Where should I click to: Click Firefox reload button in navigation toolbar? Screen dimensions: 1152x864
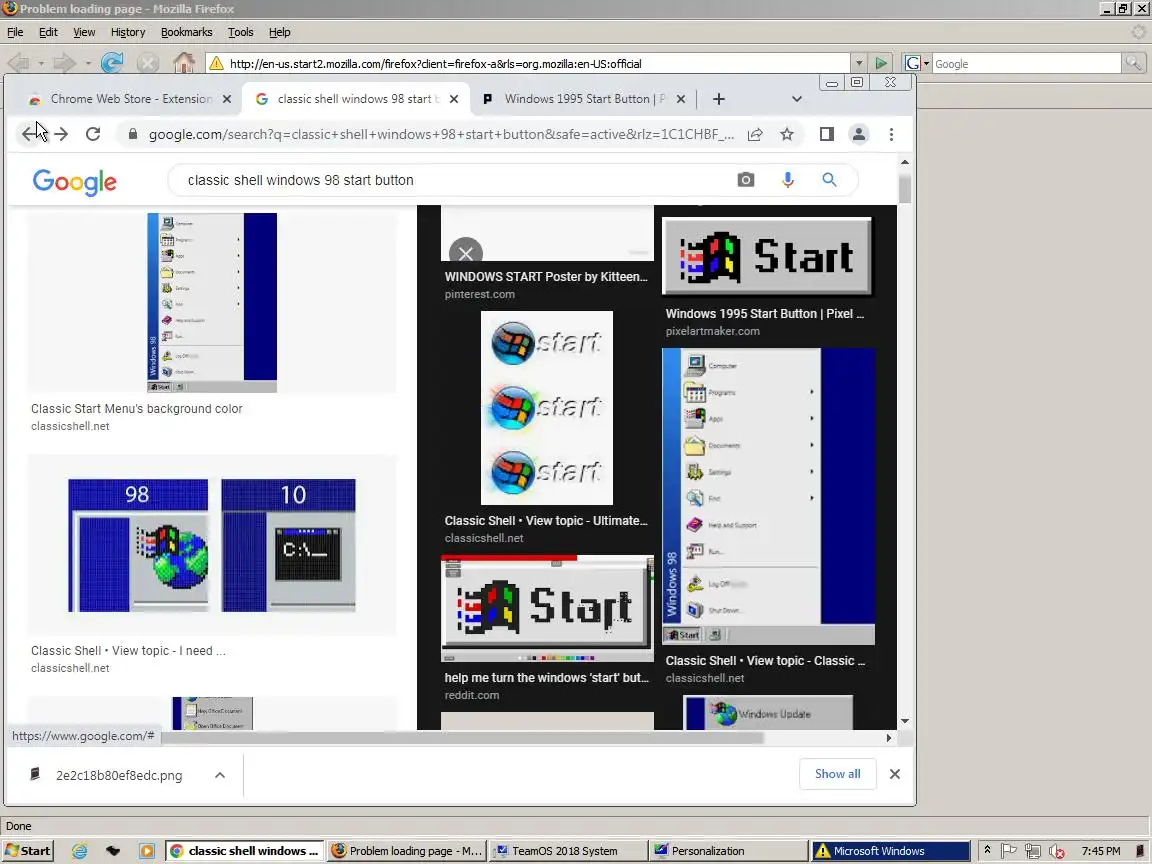click(x=112, y=63)
